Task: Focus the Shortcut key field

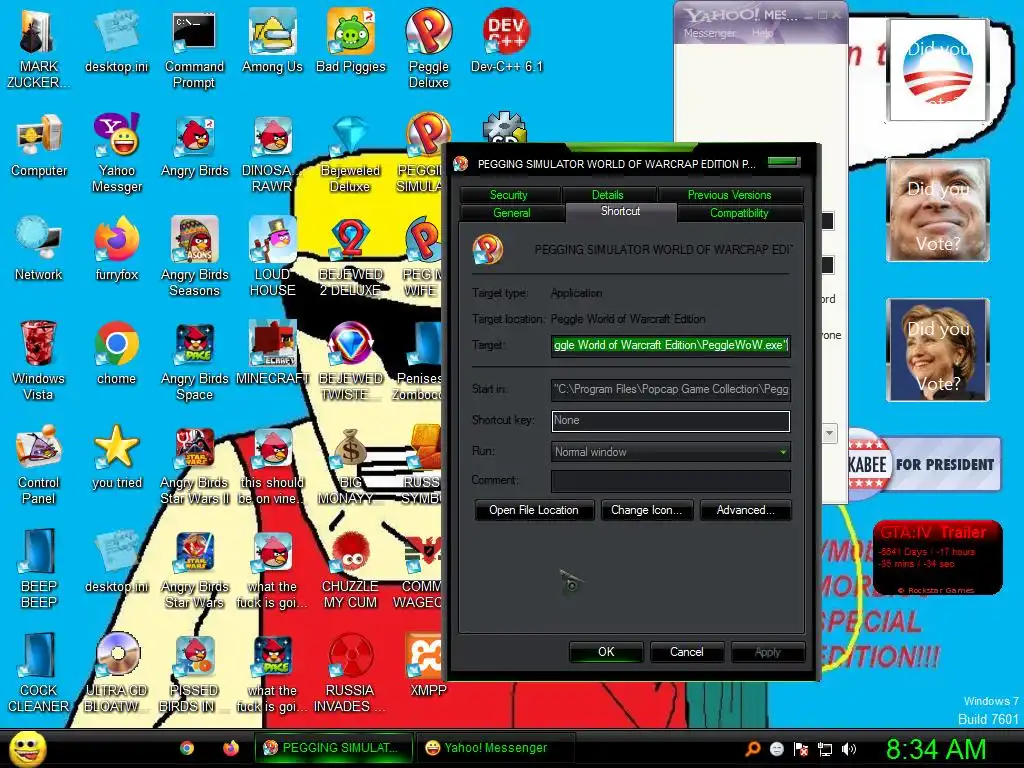Action: [x=671, y=421]
